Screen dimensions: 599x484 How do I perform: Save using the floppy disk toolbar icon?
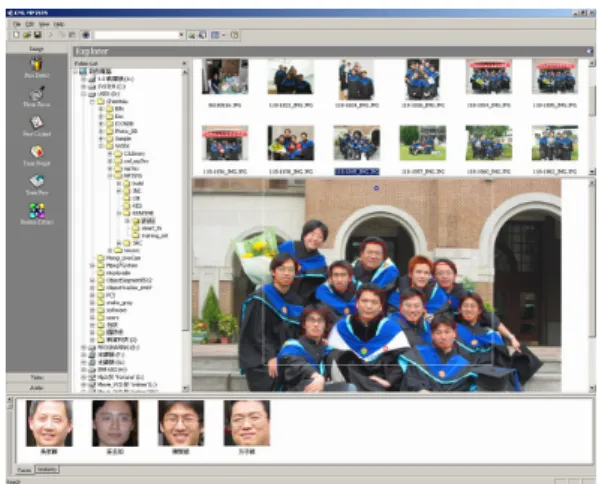coord(37,35)
